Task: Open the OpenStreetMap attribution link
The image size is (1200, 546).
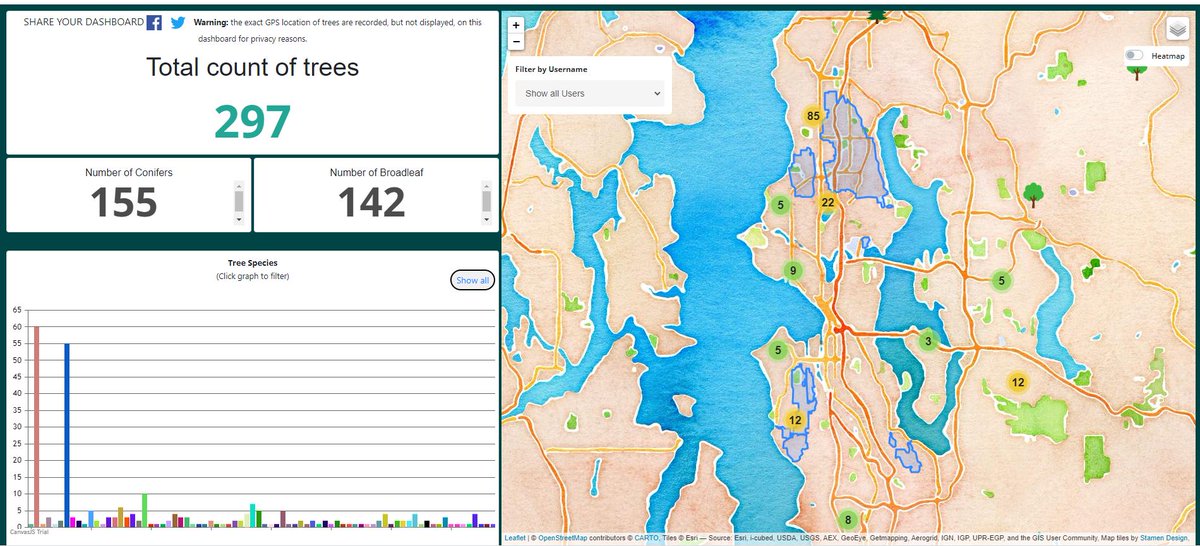Action: tap(564, 537)
